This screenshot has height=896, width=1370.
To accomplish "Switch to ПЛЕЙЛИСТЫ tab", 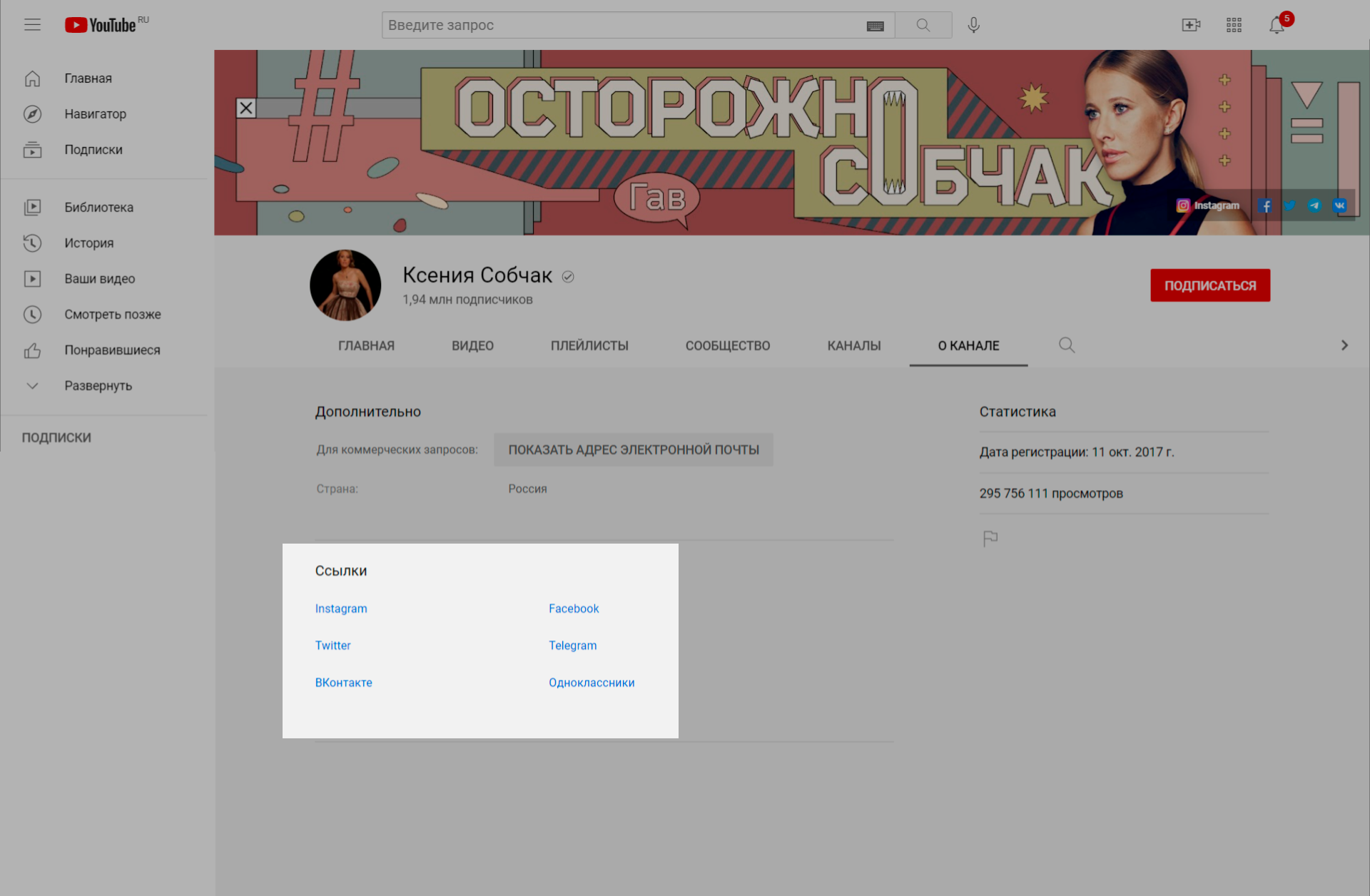I will coord(589,346).
